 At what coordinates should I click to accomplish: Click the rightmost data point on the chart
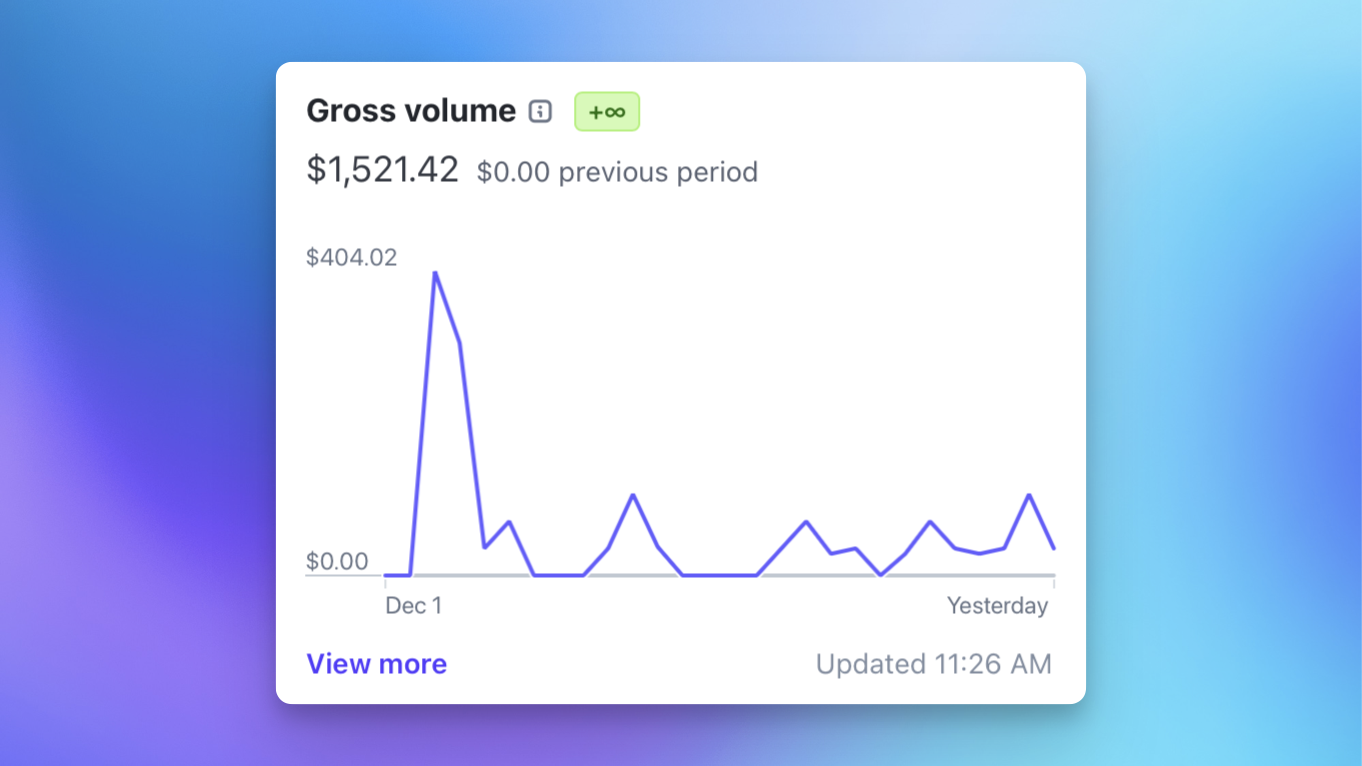click(x=1053, y=547)
